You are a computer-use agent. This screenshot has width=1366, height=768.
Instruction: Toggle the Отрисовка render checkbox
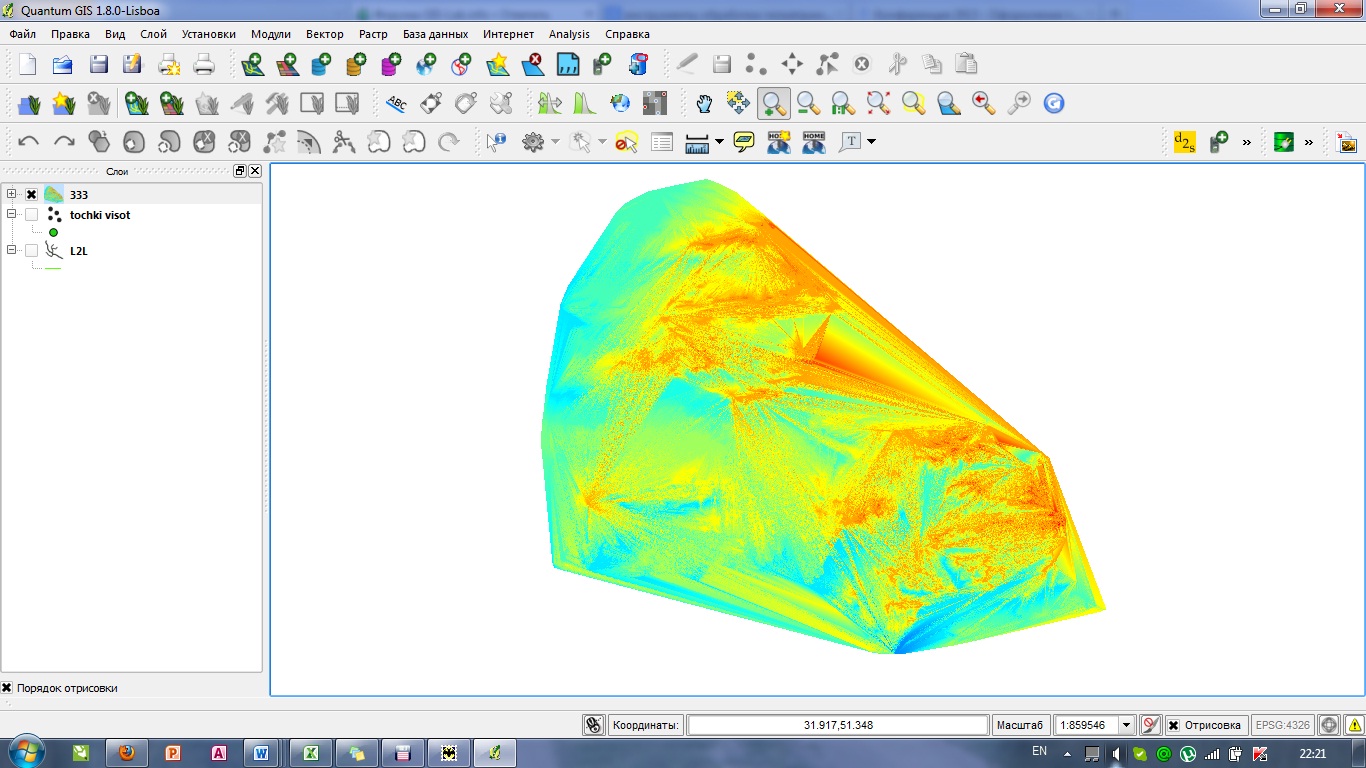point(1174,725)
